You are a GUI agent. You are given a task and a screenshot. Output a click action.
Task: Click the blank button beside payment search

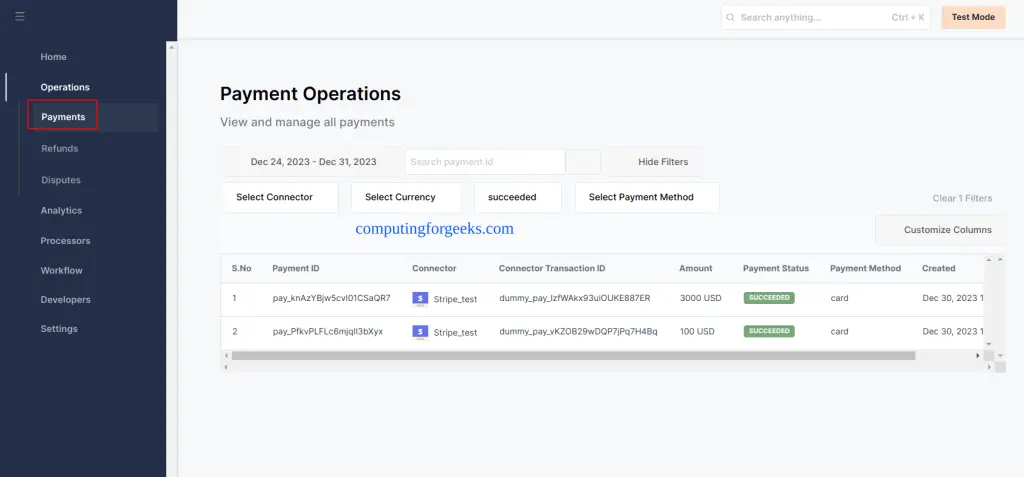point(583,162)
